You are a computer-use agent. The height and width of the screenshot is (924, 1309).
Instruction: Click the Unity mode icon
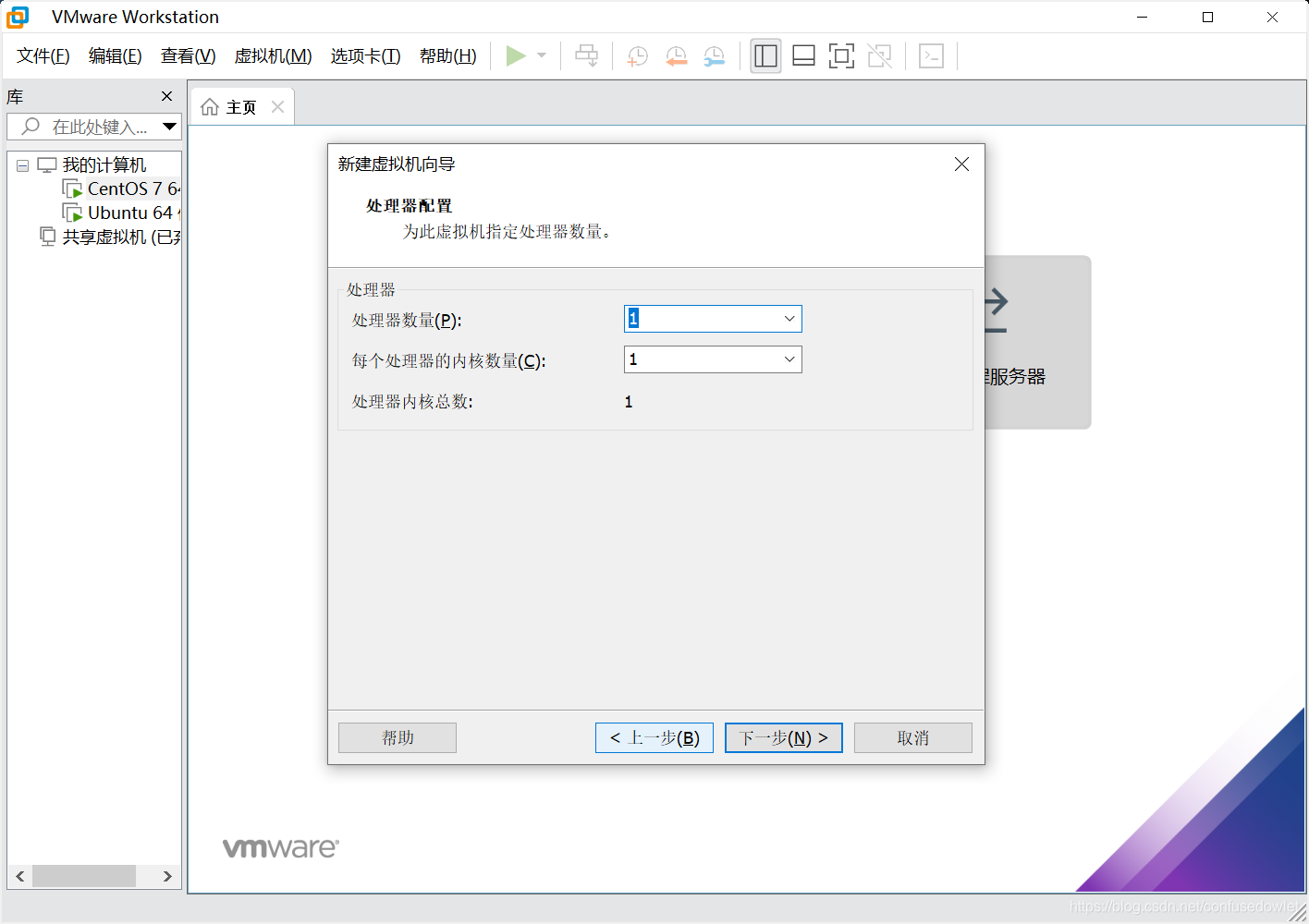879,56
